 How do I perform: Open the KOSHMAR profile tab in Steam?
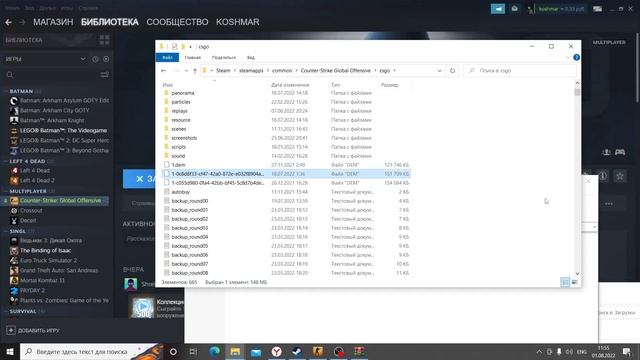pos(238,22)
